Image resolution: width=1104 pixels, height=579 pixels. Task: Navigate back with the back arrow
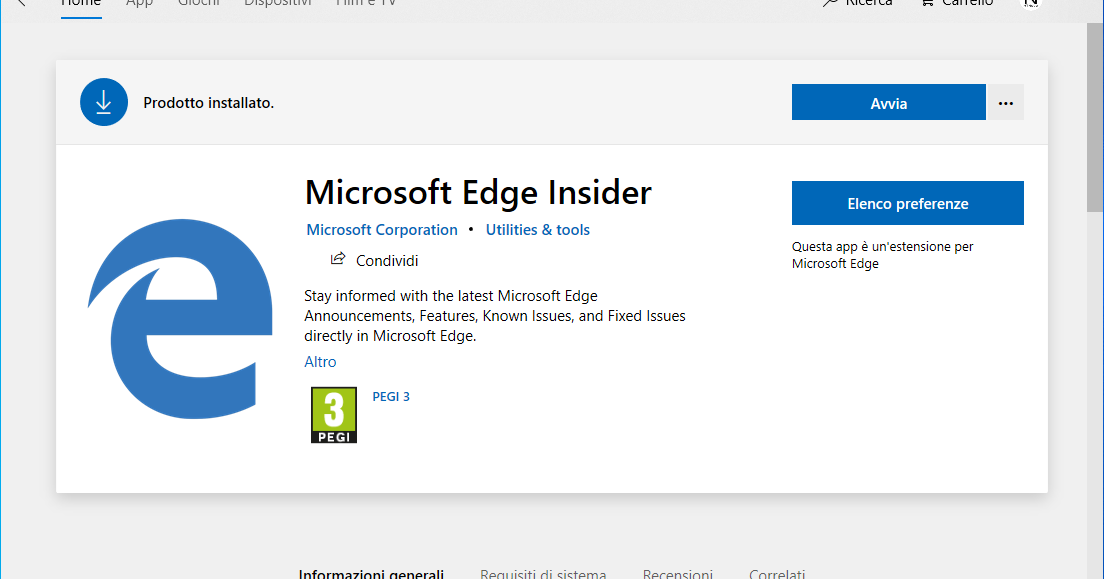pos(22,4)
